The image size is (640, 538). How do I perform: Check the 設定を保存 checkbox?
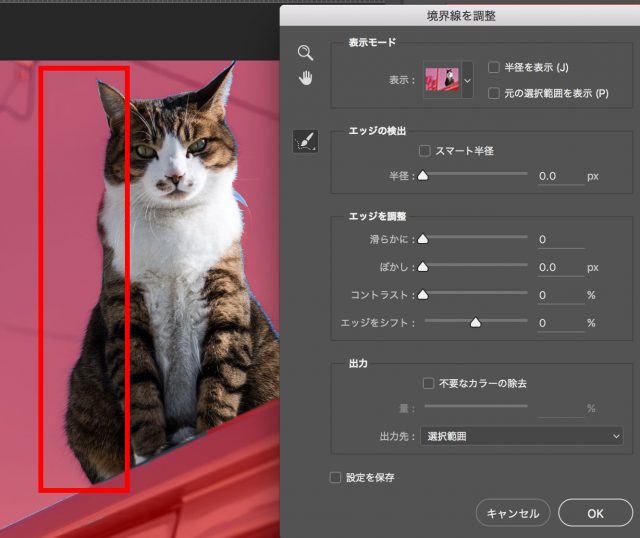click(x=336, y=477)
